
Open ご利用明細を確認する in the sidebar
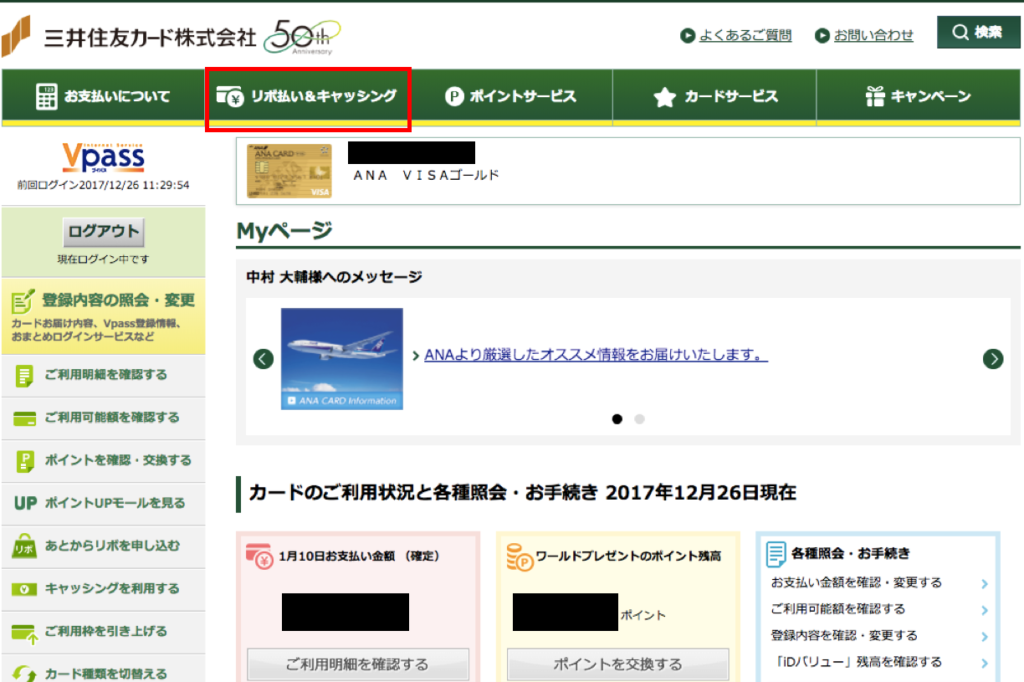pos(103,376)
